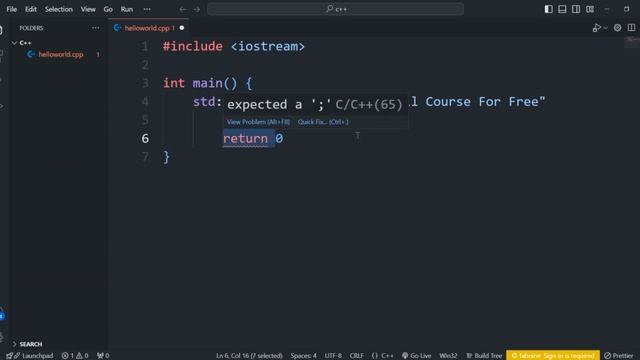Screen dimensions: 640x360
Task: Toggle the bottom panel layout icon
Action: (562, 9)
